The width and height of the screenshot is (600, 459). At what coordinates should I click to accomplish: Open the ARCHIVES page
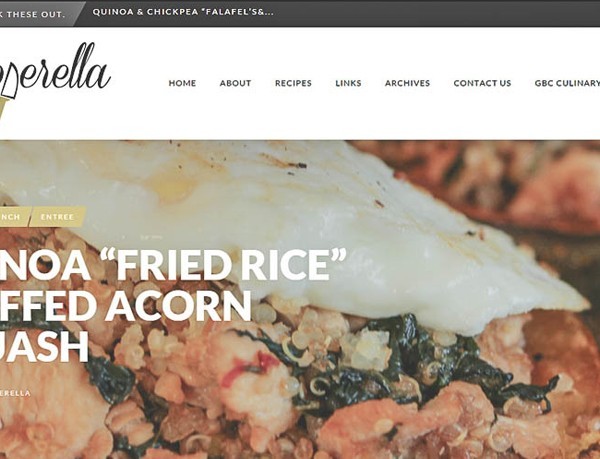(407, 83)
